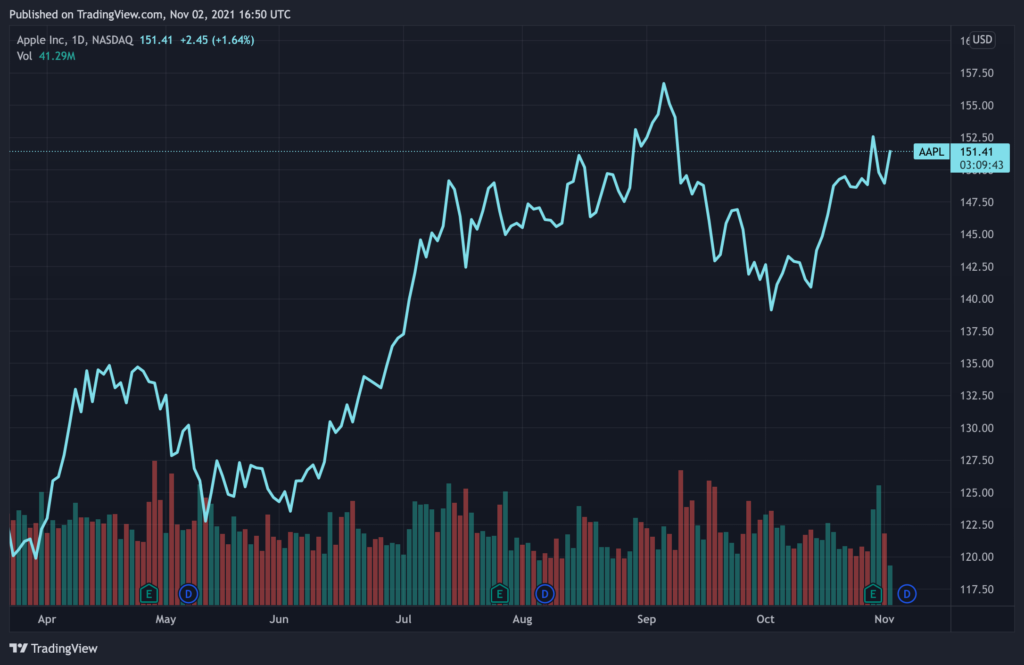Click the 127.50 price axis label
The image size is (1024, 665).
[976, 460]
